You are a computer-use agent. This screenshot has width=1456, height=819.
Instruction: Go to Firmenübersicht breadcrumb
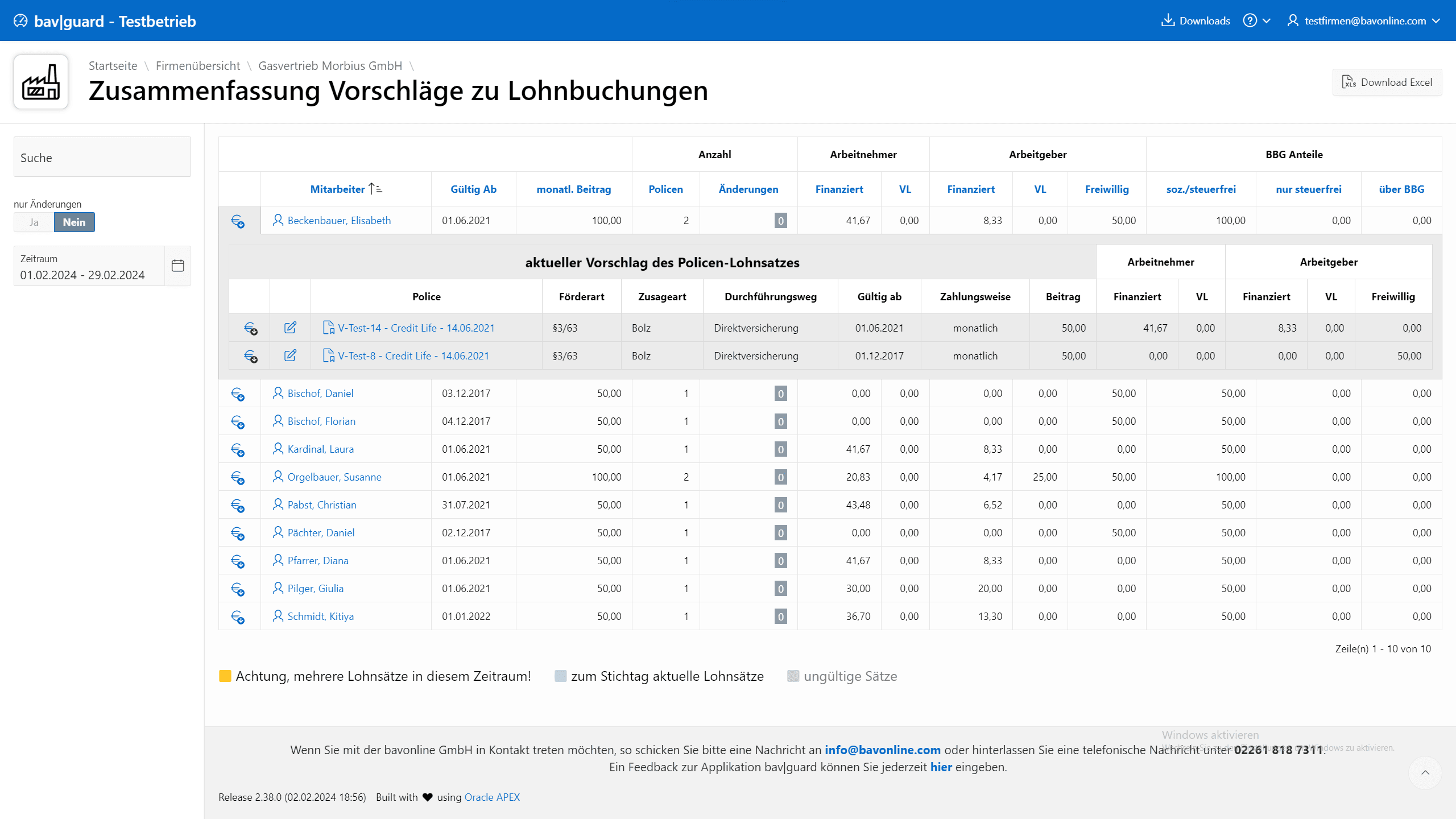tap(197, 66)
